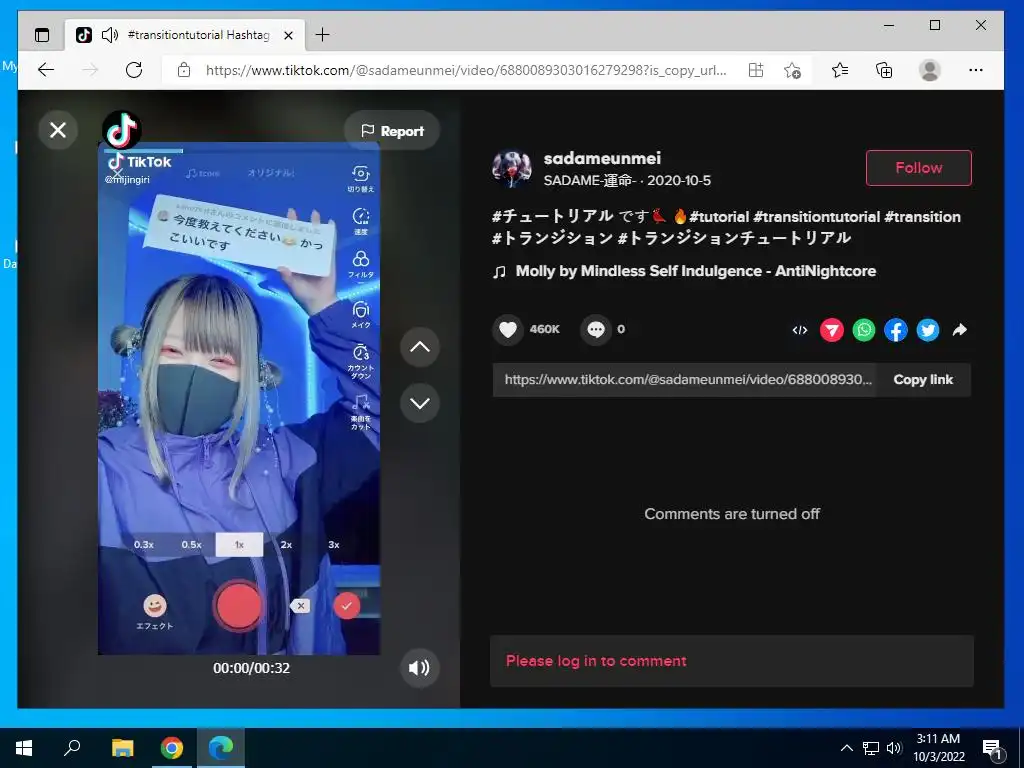Go to the next video with the down chevron

420,403
